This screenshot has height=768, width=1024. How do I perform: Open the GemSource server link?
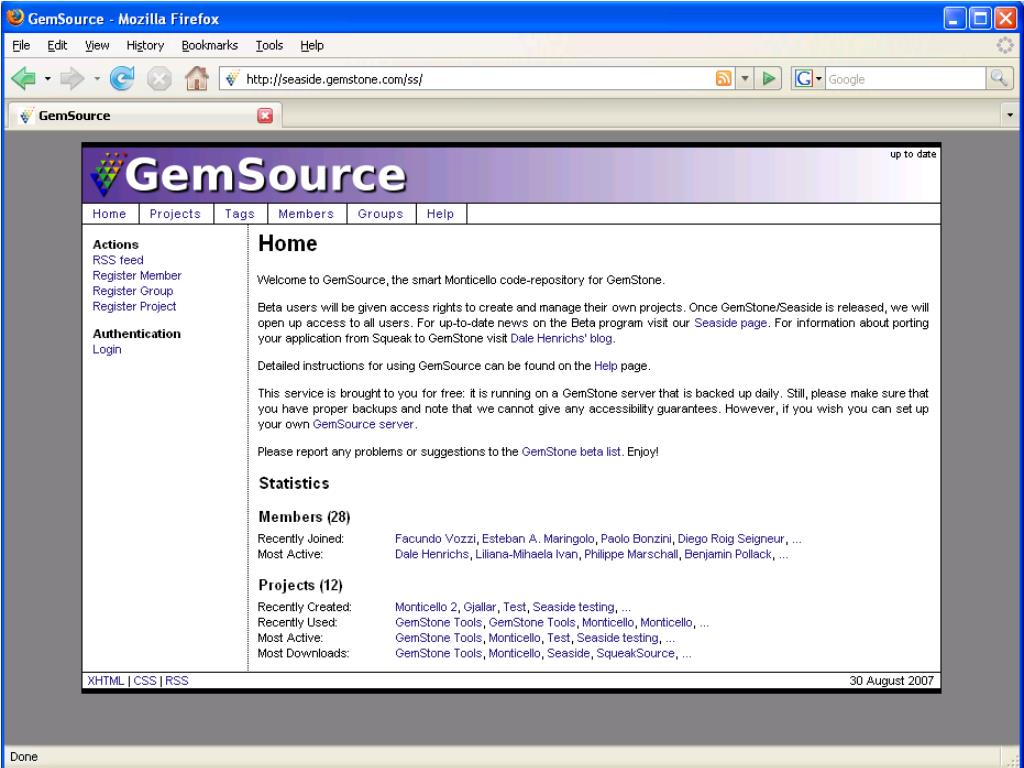[x=363, y=424]
